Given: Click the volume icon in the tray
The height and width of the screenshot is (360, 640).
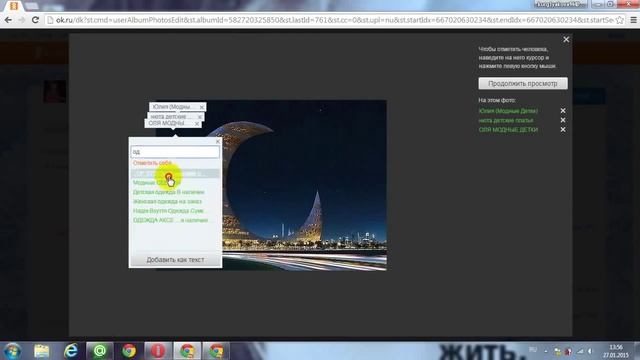Looking at the screenshot, I should [590, 351].
